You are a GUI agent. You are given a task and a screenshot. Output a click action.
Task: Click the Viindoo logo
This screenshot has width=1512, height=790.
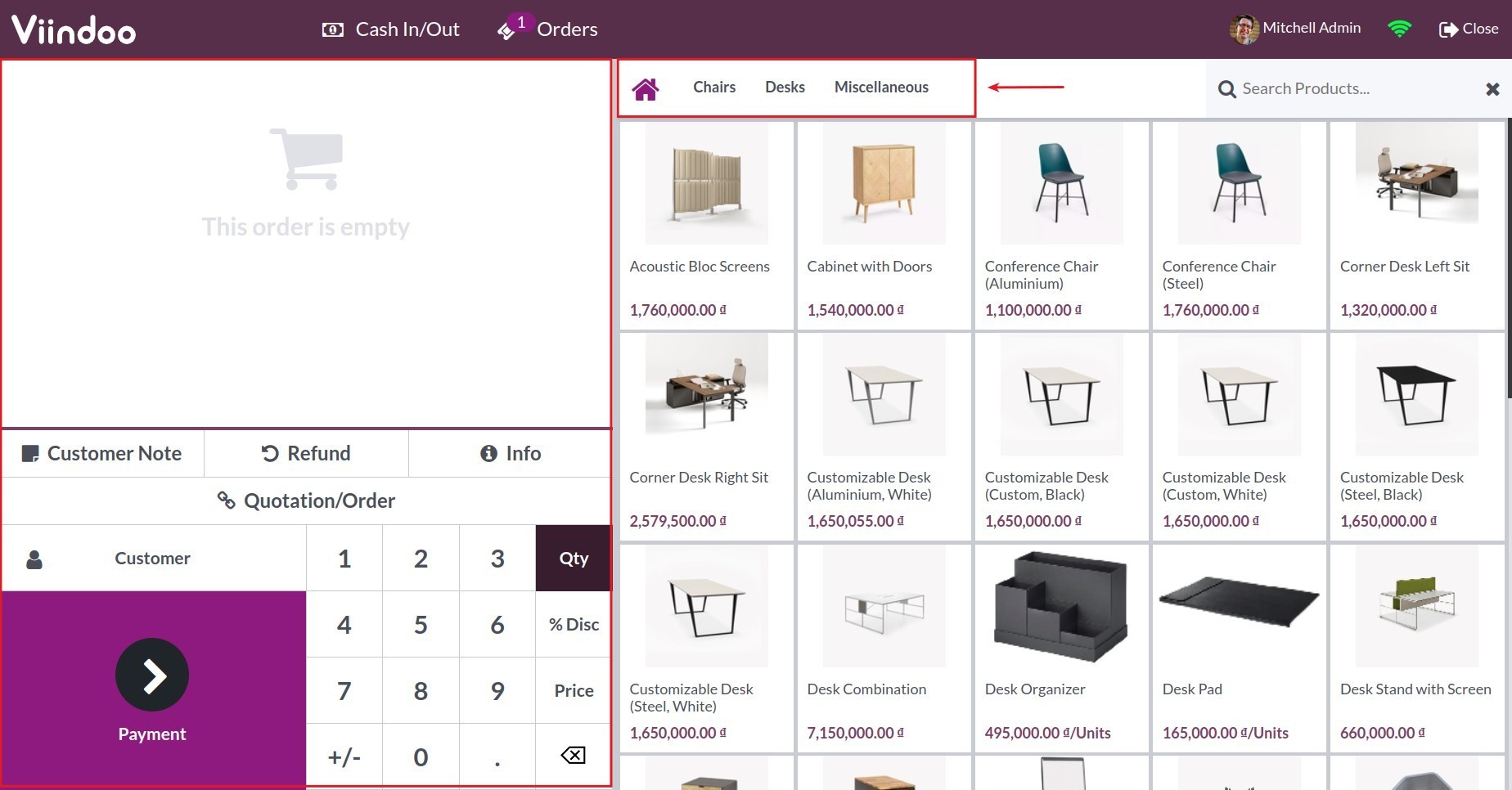(74, 29)
